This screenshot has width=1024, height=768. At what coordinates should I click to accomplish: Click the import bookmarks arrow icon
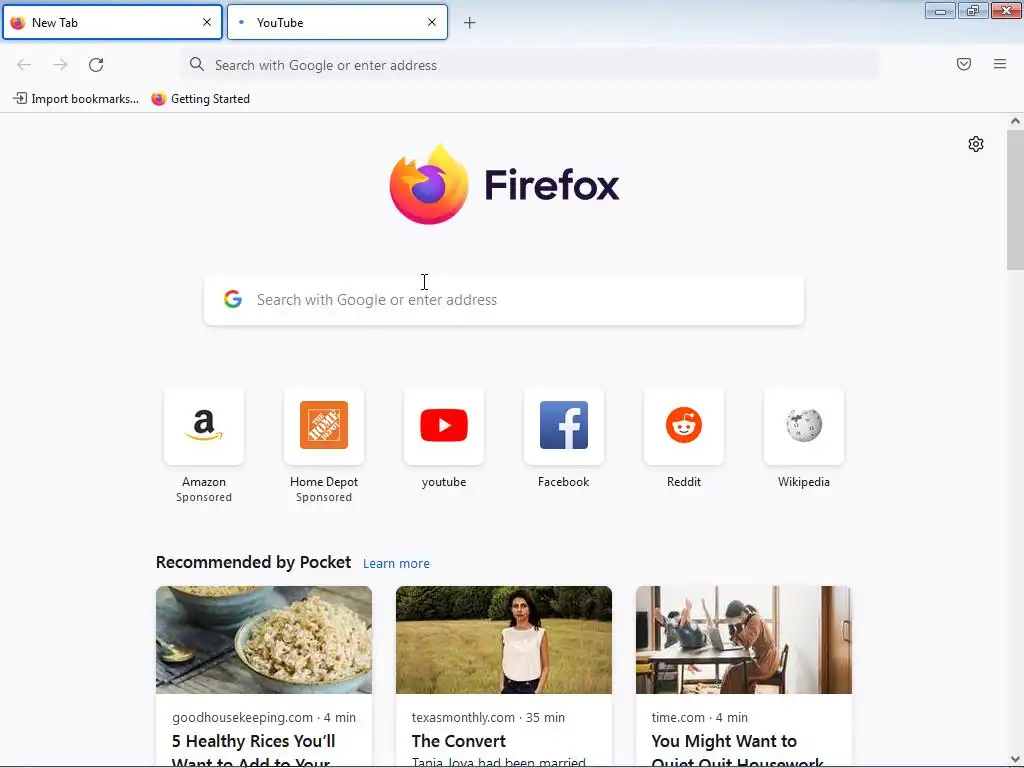click(20, 99)
